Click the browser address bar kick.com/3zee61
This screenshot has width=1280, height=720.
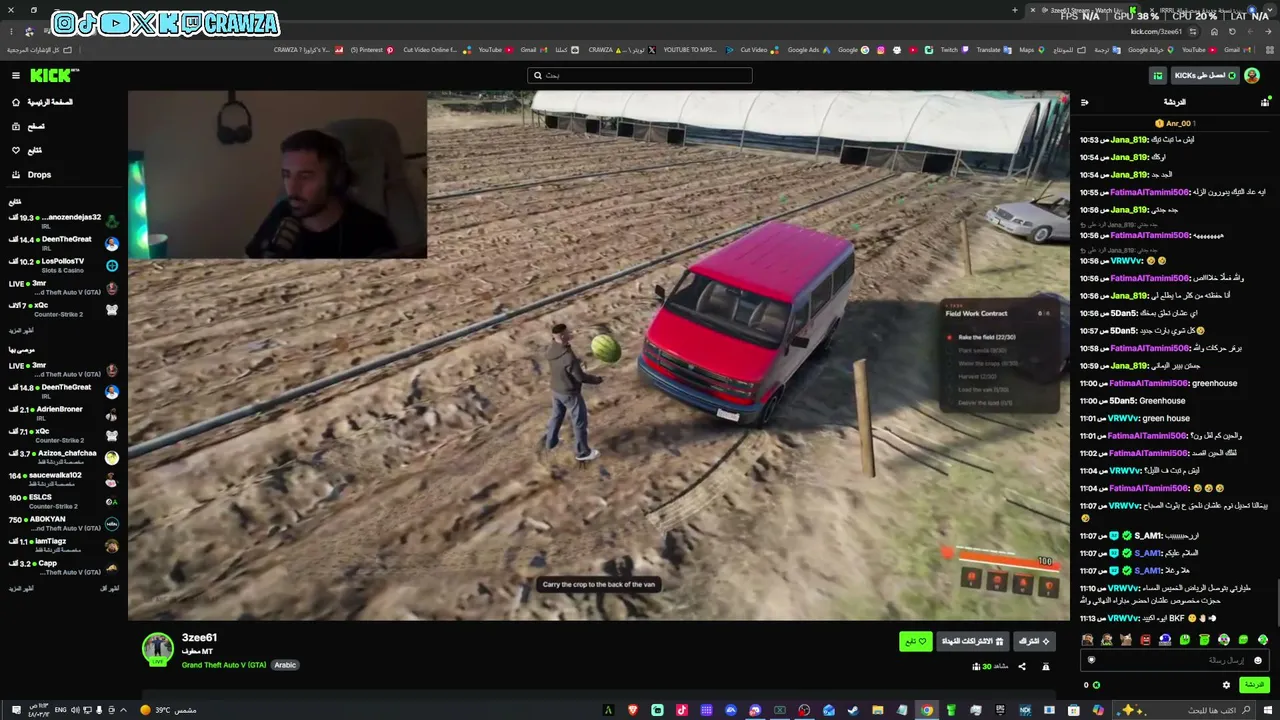[1156, 31]
